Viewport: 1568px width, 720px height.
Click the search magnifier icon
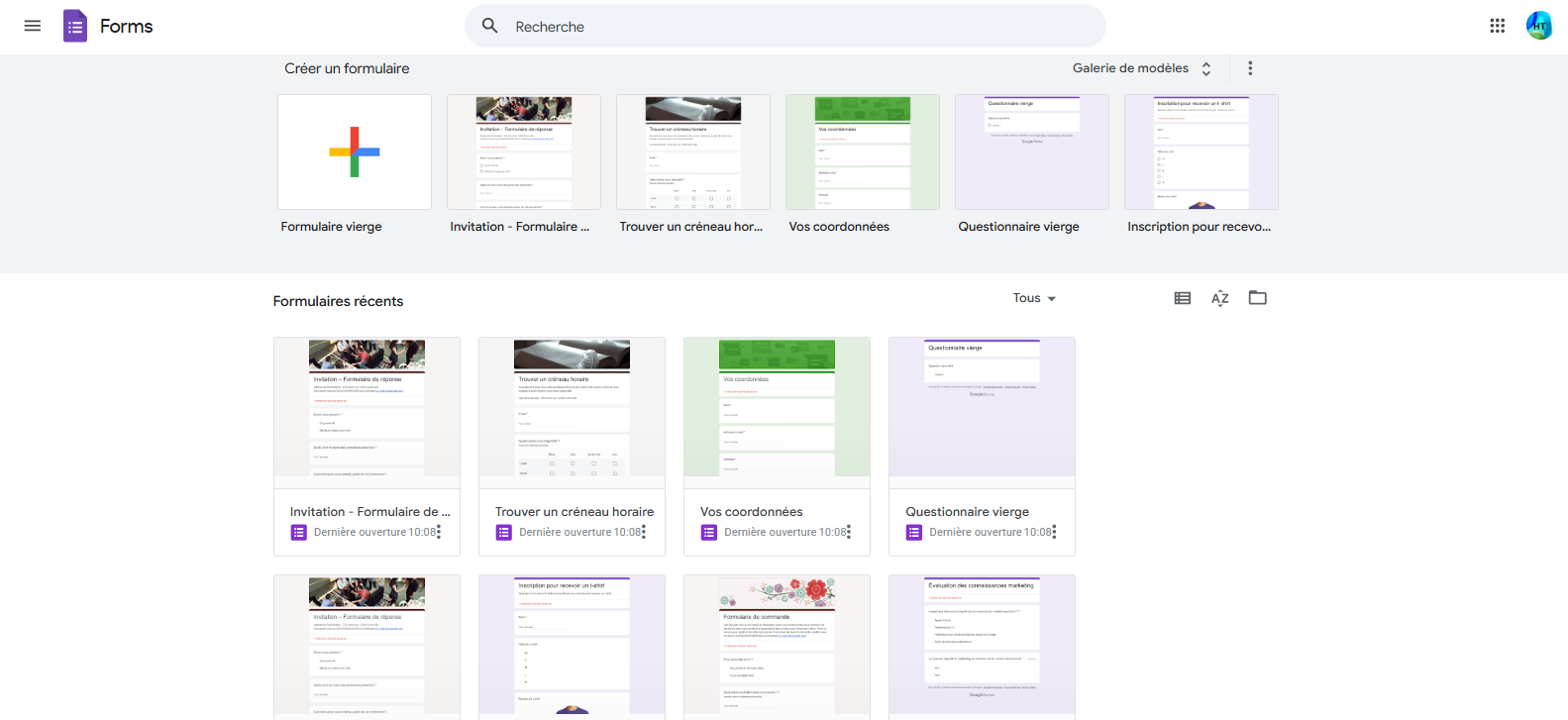tap(490, 26)
